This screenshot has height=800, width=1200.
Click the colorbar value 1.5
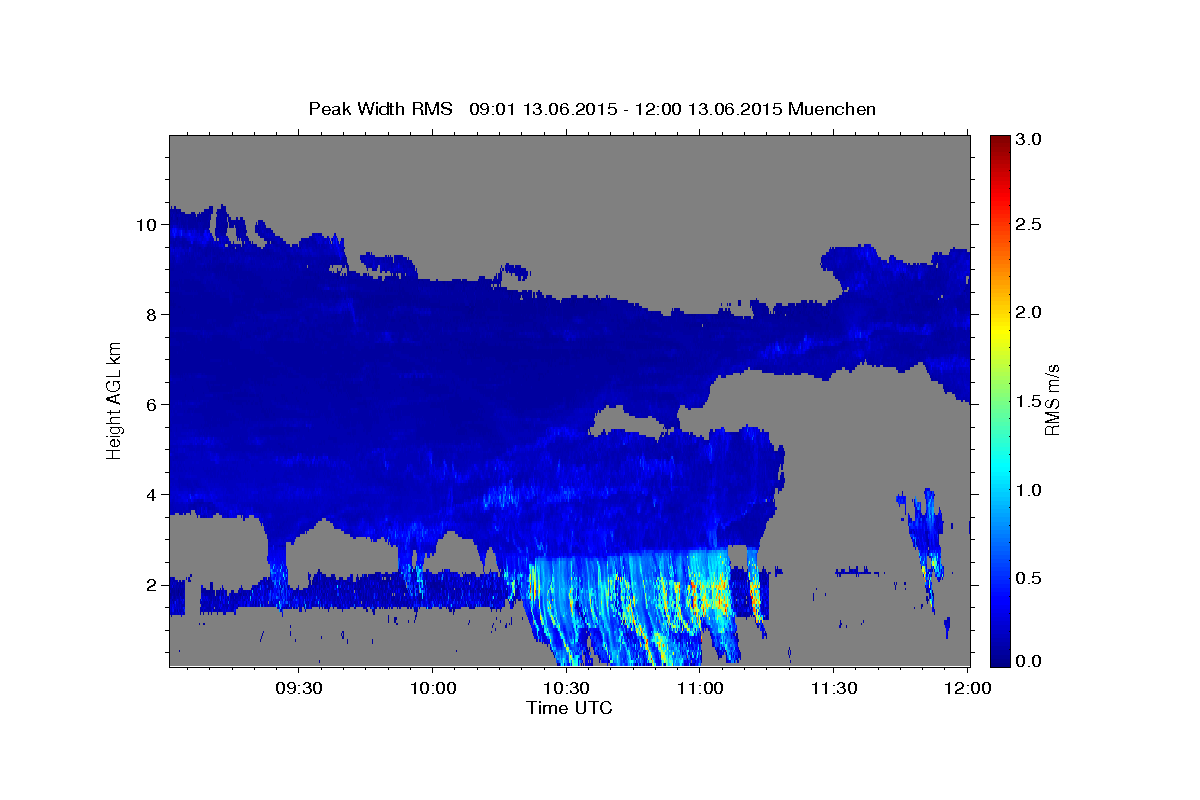click(x=1030, y=401)
